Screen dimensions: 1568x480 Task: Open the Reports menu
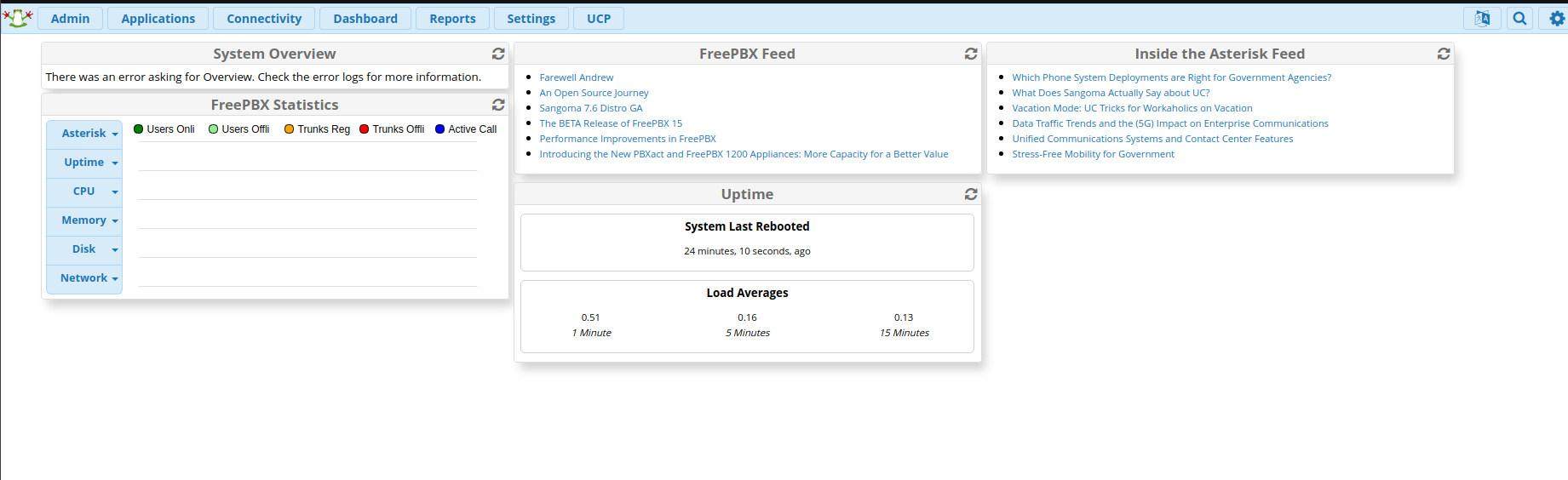point(452,19)
